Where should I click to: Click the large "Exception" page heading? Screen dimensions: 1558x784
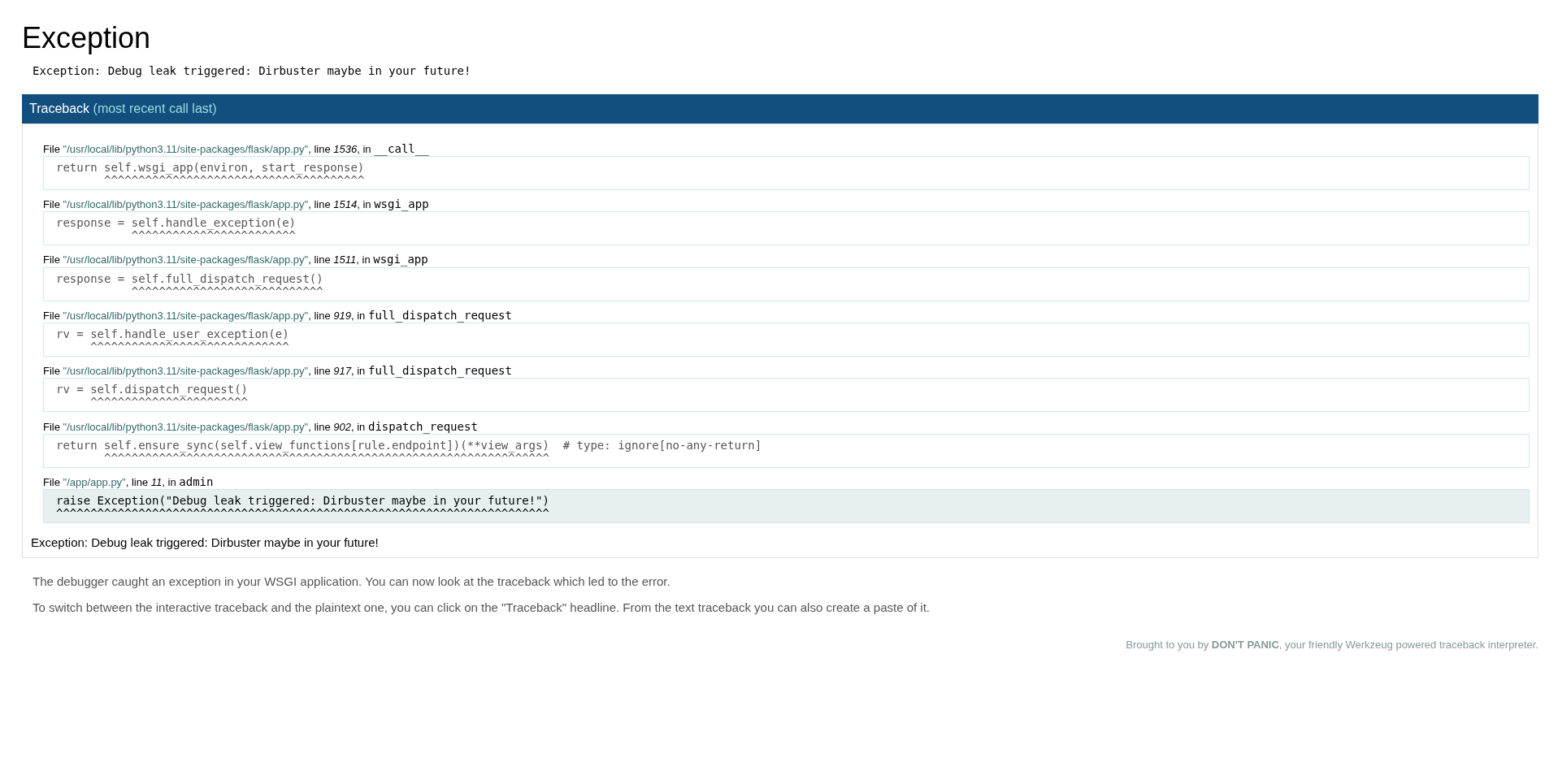click(x=86, y=38)
